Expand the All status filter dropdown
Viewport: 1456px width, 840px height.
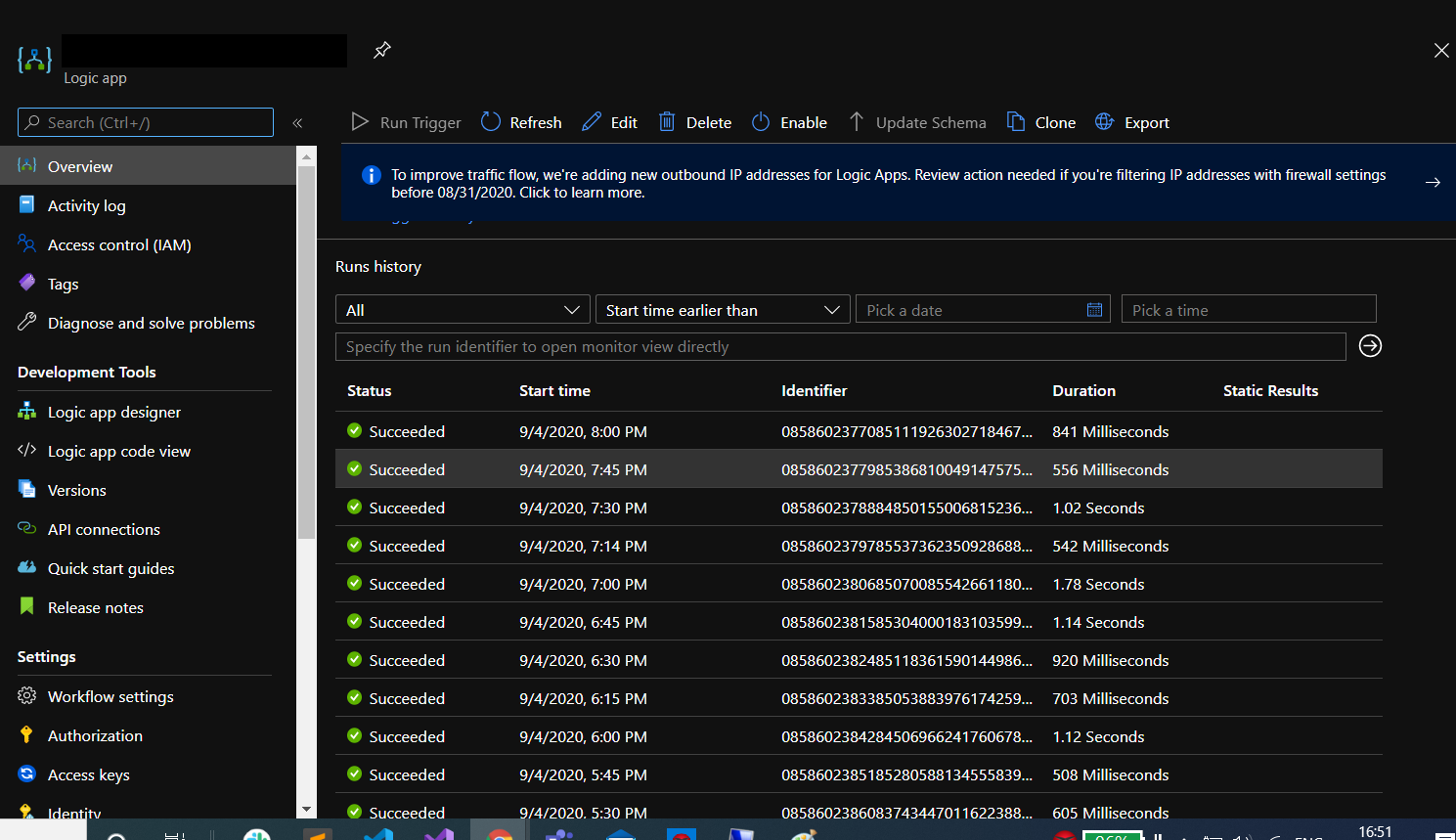[x=463, y=310]
